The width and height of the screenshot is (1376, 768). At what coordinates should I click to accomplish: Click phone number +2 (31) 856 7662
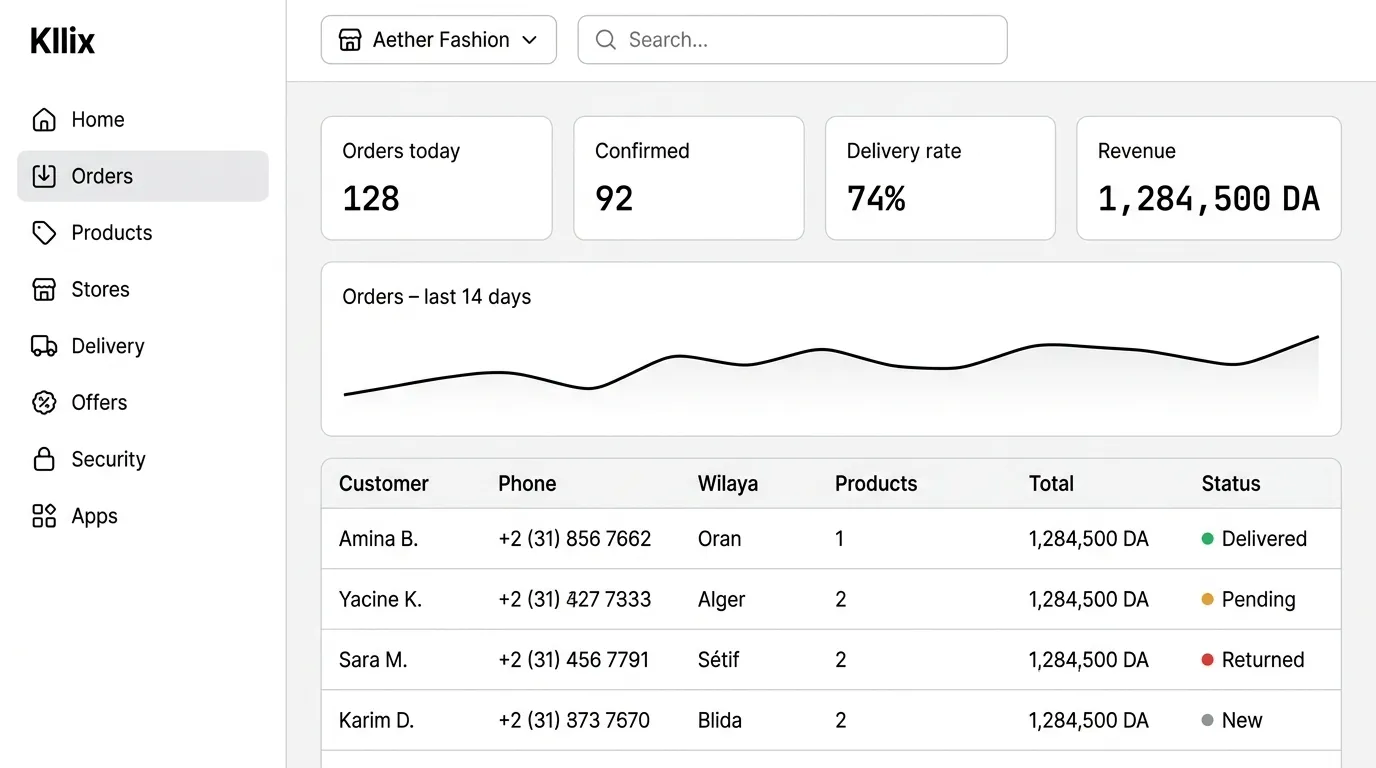point(575,539)
